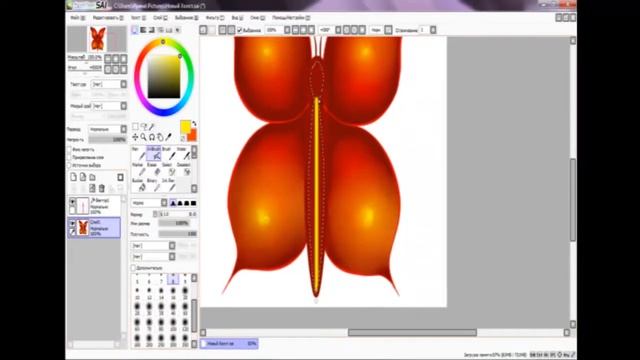This screenshot has height=360, width=640.
Task: Hide the vector layer with eye icon
Action: pos(73,202)
